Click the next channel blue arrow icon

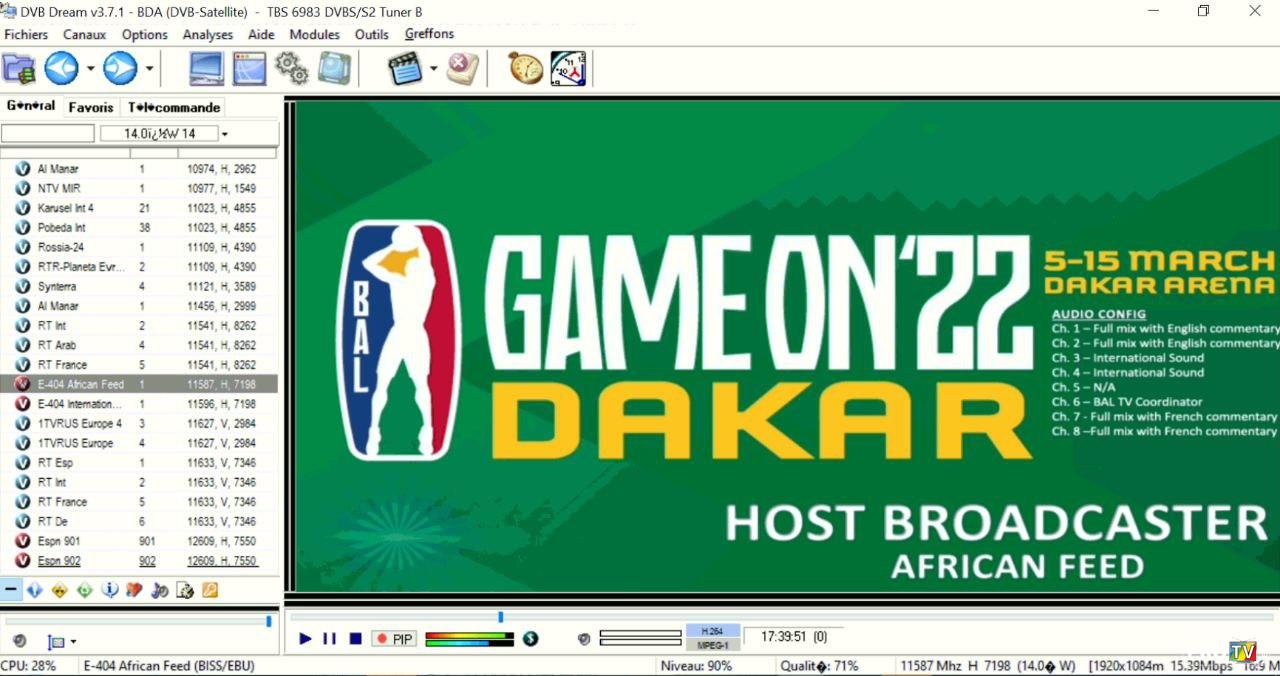120,68
